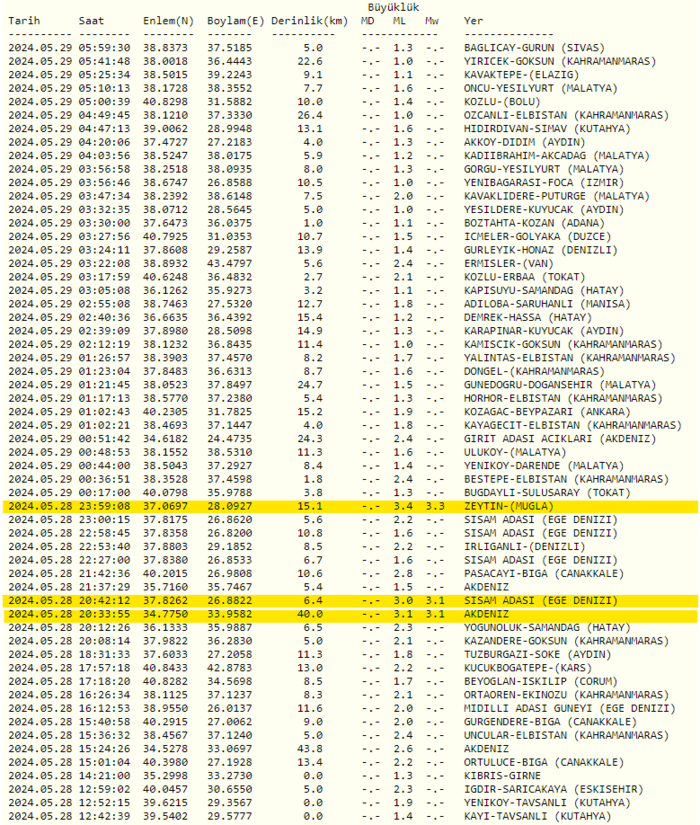The image size is (700, 825).
Task: Select UNCULAR-ELBISTAN (KAHRAMANMARAS) location
Action: [x=566, y=735]
